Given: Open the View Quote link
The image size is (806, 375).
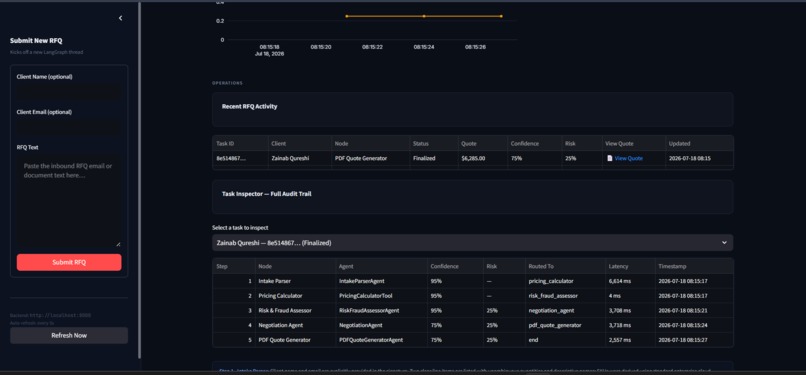Looking at the screenshot, I should coord(628,158).
